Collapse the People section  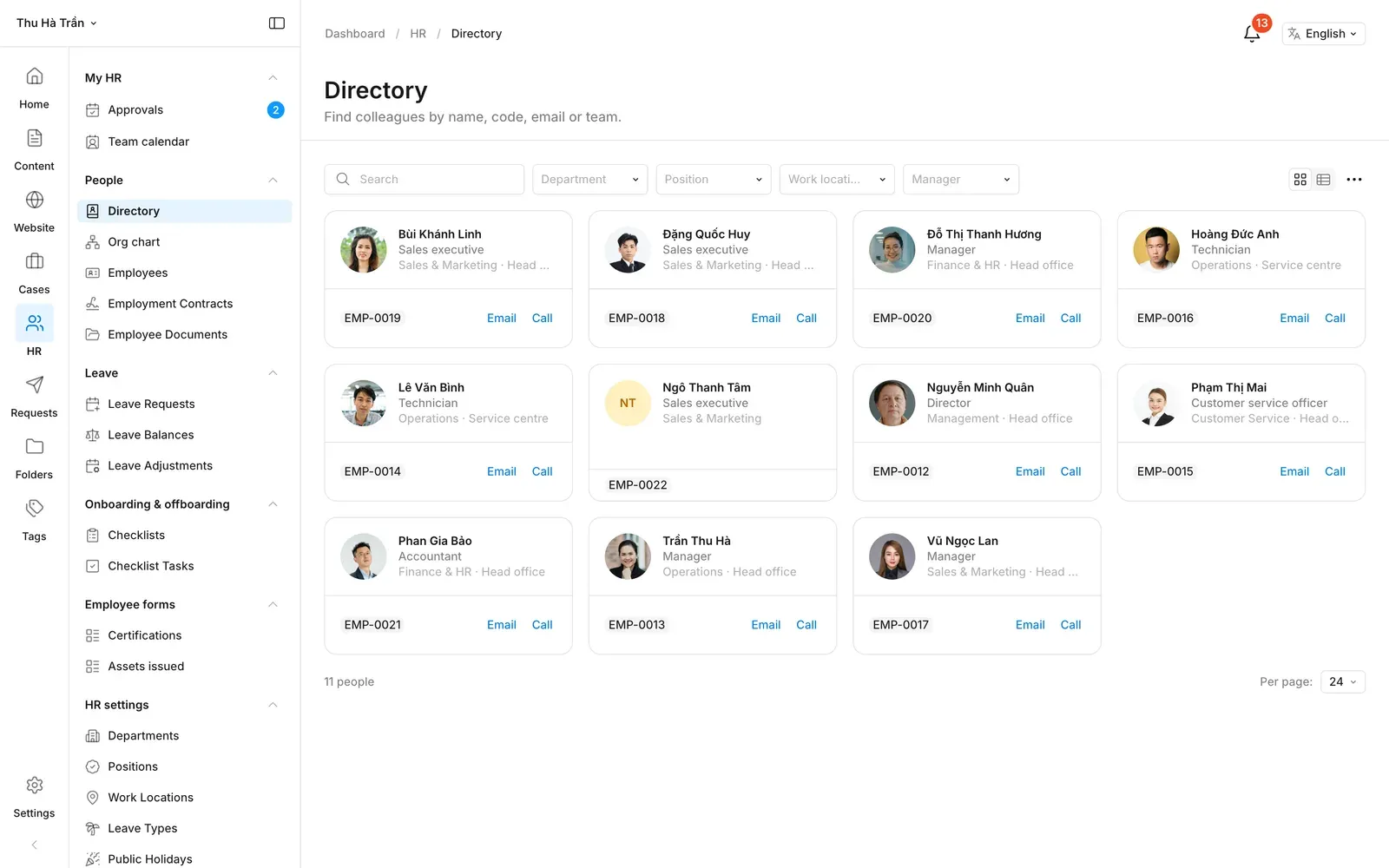click(273, 181)
